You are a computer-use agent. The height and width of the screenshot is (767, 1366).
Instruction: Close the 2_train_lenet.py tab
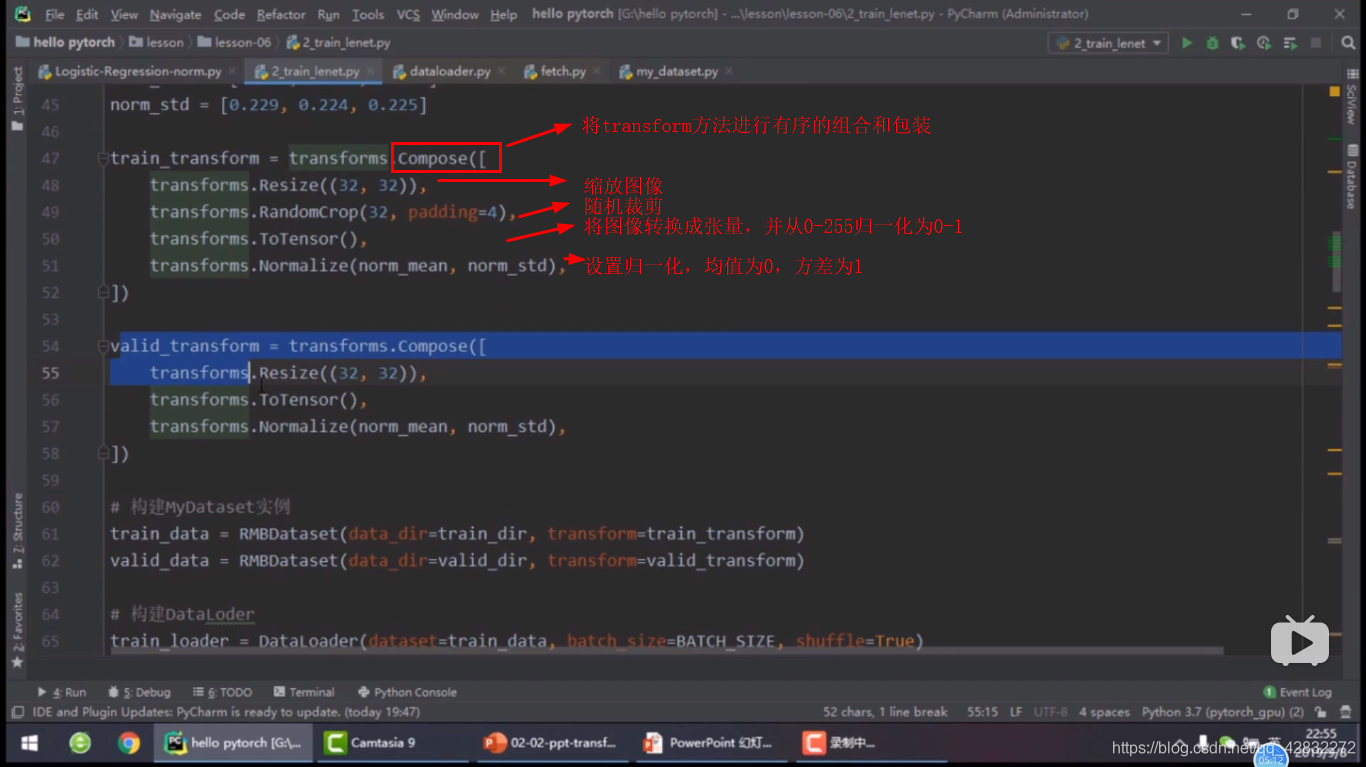pos(371,71)
